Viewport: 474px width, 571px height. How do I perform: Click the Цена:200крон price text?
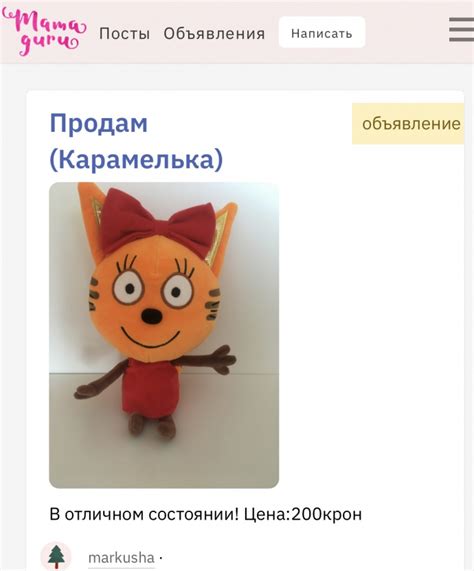point(303,515)
